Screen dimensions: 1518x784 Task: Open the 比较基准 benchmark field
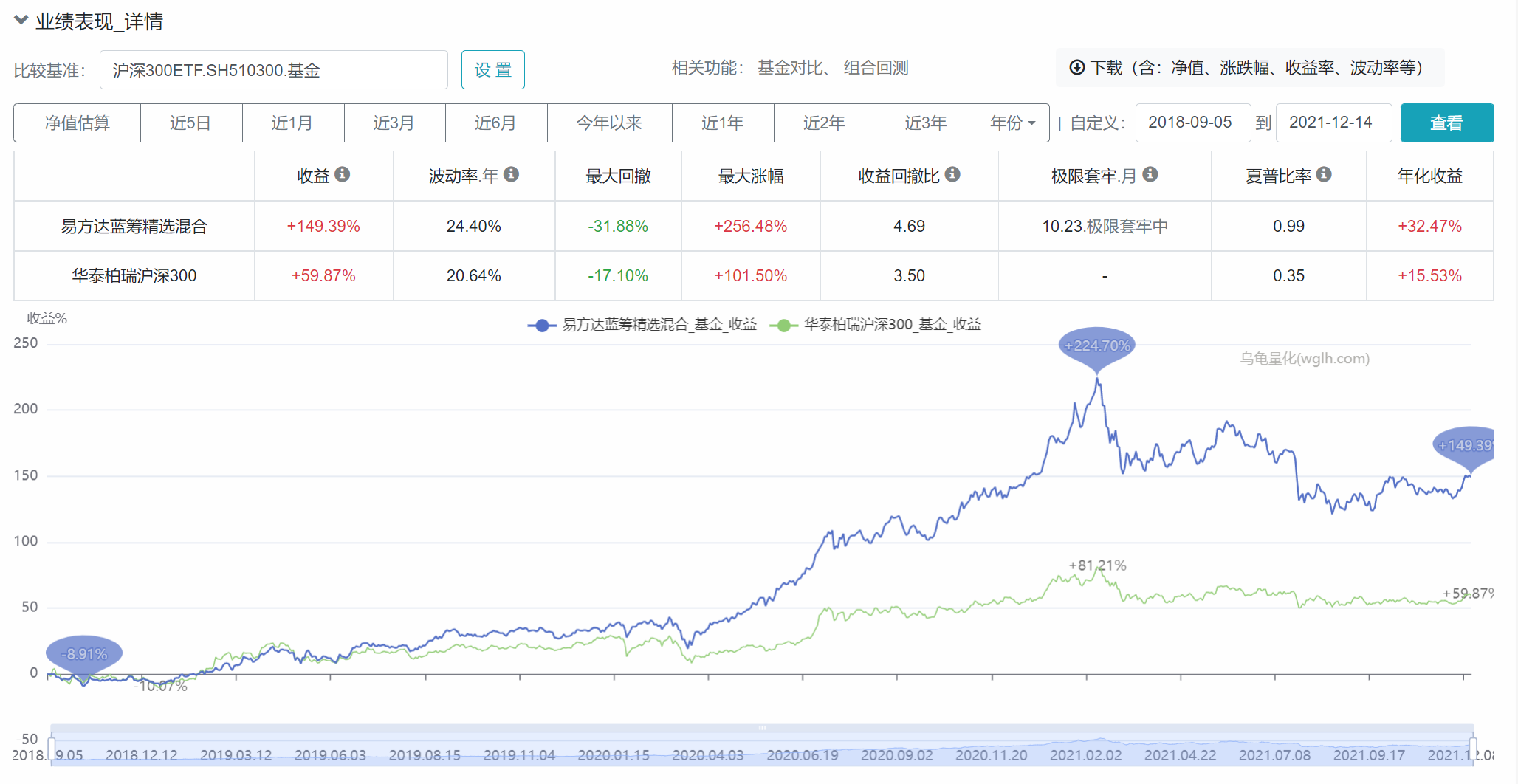click(x=273, y=70)
